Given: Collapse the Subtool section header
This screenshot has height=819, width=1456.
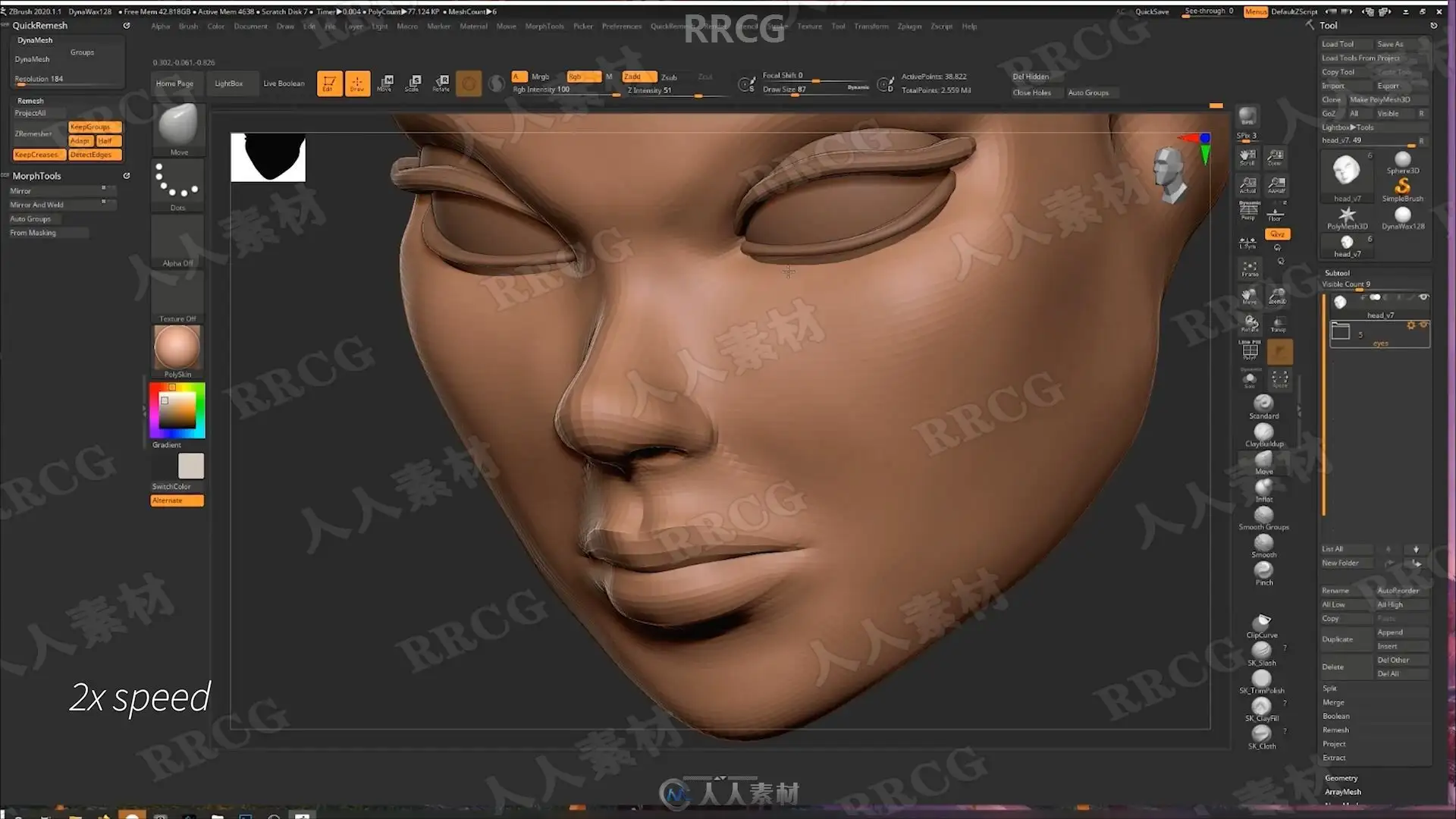Looking at the screenshot, I should point(1337,273).
